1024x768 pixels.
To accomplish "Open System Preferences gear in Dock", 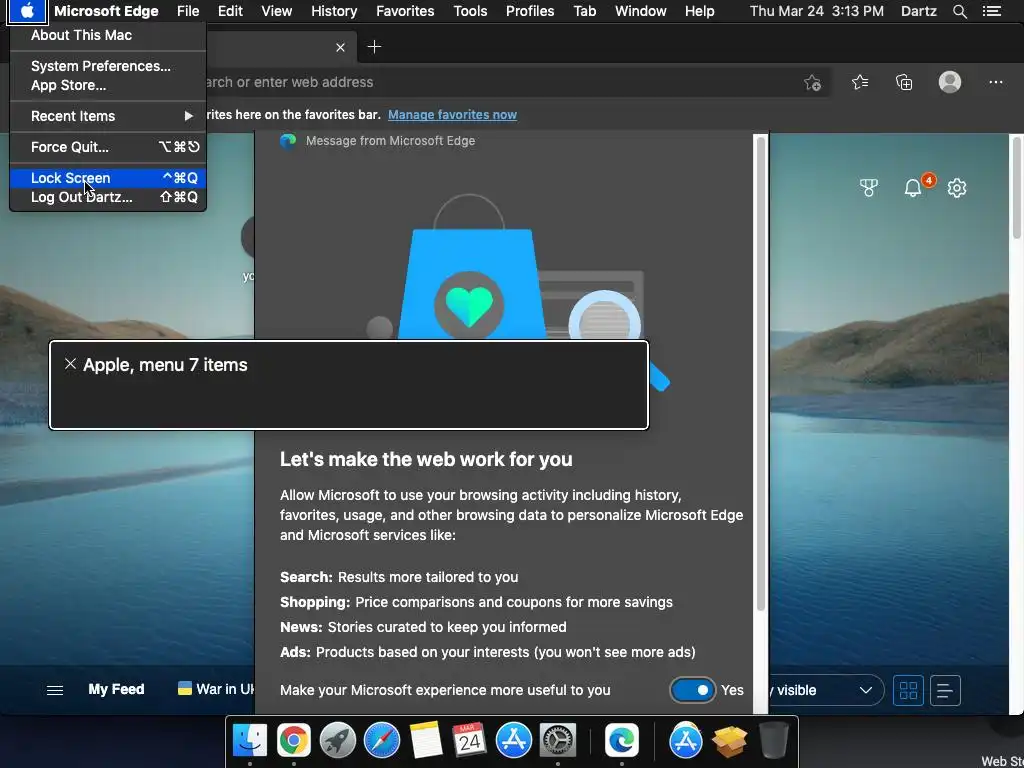I will click(558, 741).
